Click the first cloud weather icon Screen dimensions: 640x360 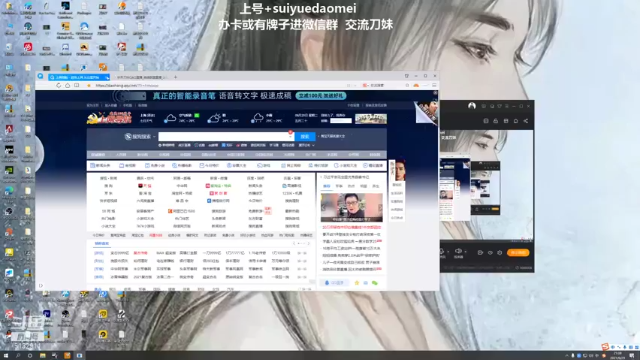[x=170, y=118]
